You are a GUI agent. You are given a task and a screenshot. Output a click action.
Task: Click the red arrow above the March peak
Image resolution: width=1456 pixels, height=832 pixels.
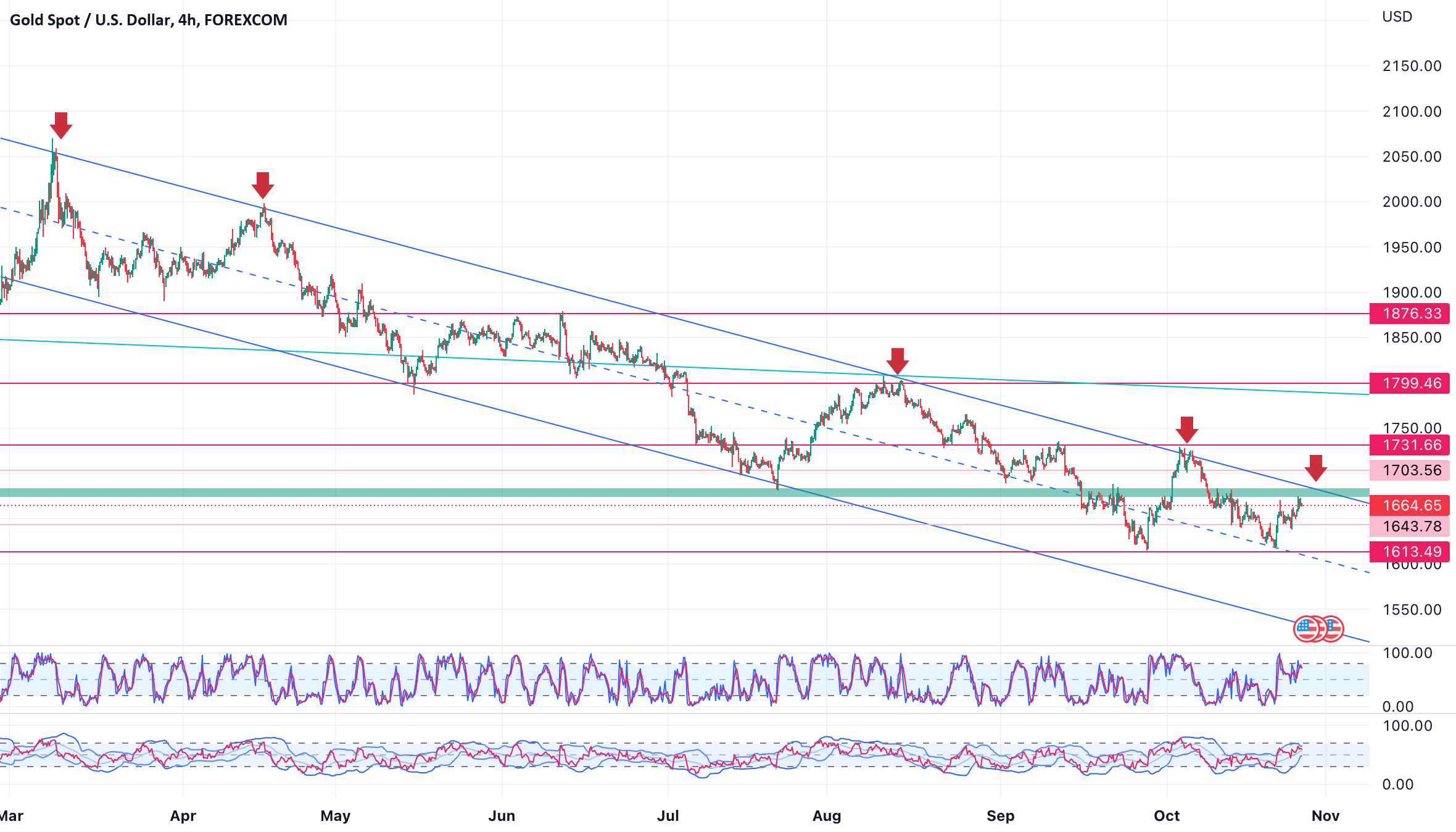(x=60, y=125)
